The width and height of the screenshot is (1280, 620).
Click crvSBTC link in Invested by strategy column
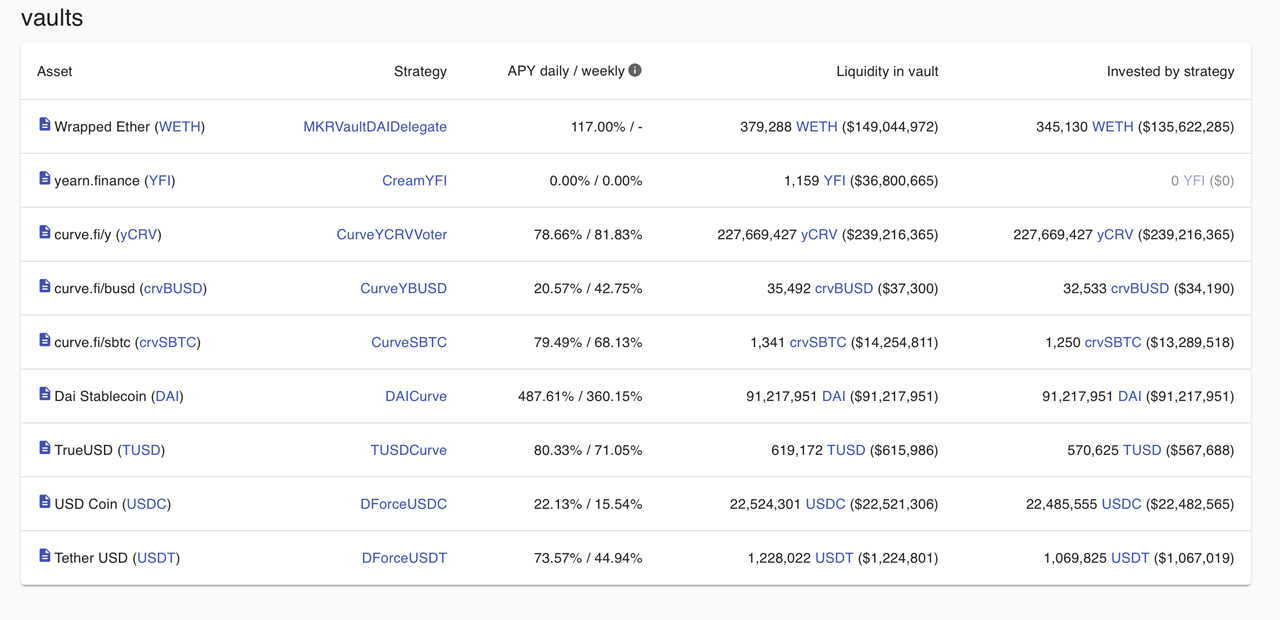click(1113, 343)
